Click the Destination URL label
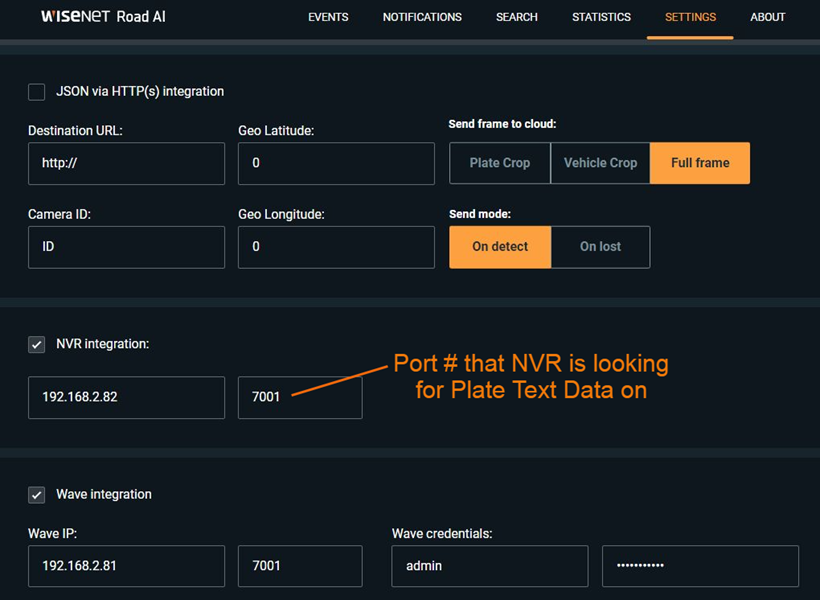820x600 pixels. click(75, 131)
